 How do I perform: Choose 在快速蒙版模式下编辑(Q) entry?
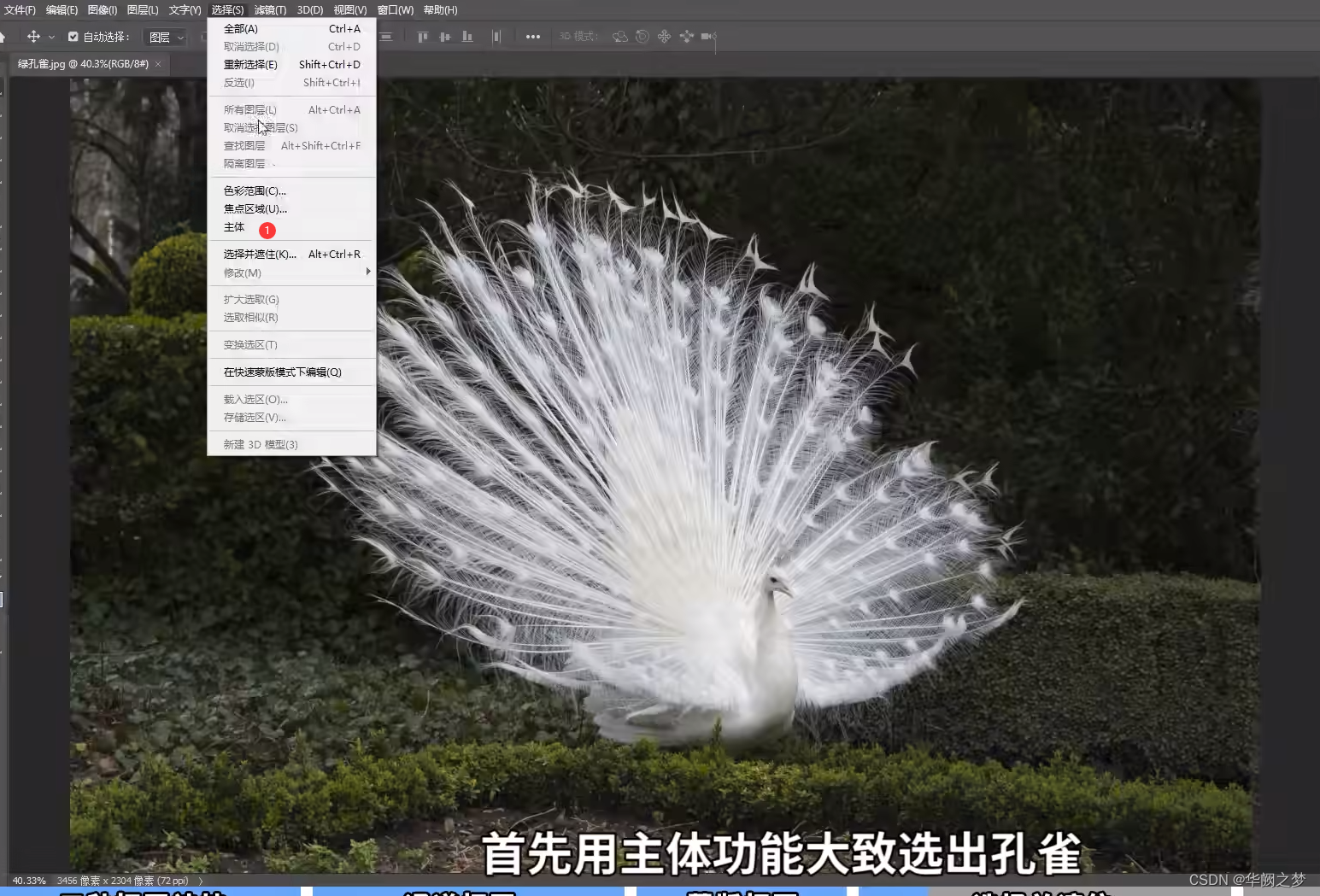(291, 372)
